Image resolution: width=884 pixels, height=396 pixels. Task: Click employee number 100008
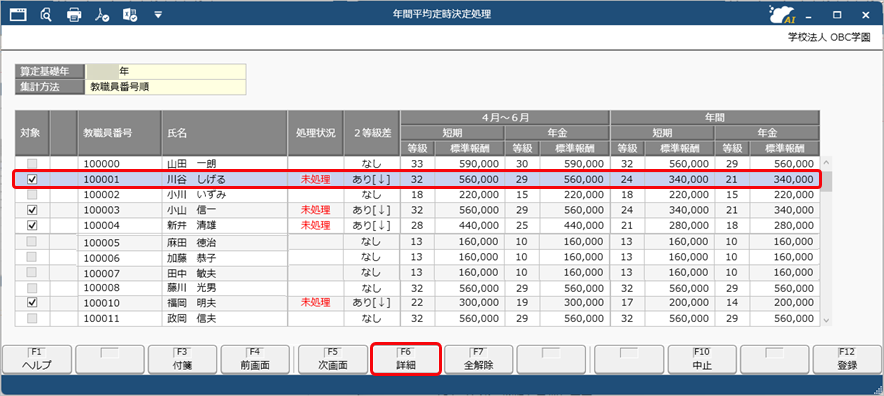click(x=102, y=288)
